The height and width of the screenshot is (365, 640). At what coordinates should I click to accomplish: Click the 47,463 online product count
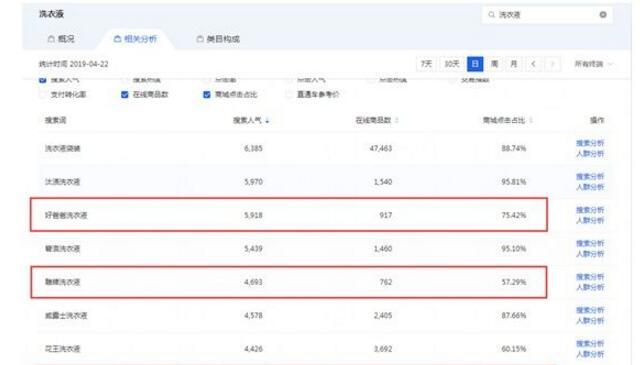coord(380,148)
